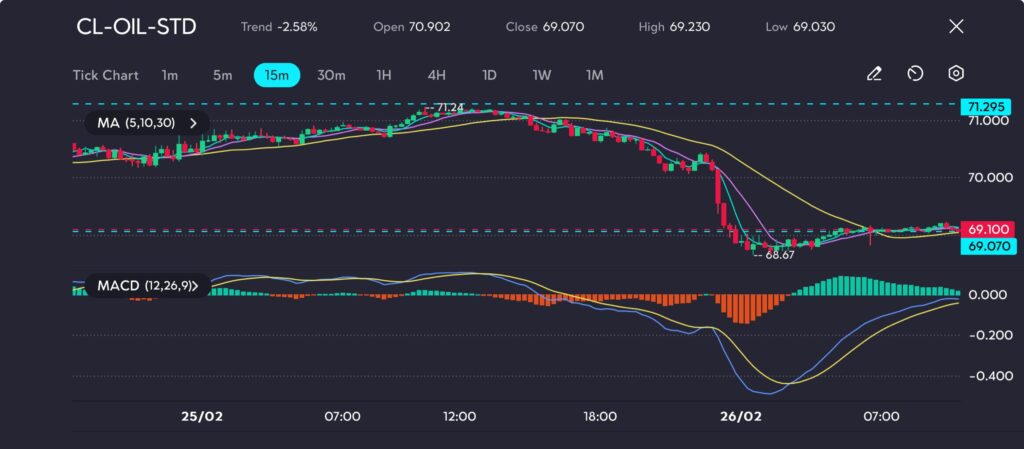Select the 1m timeframe
This screenshot has height=449, width=1024.
point(170,75)
